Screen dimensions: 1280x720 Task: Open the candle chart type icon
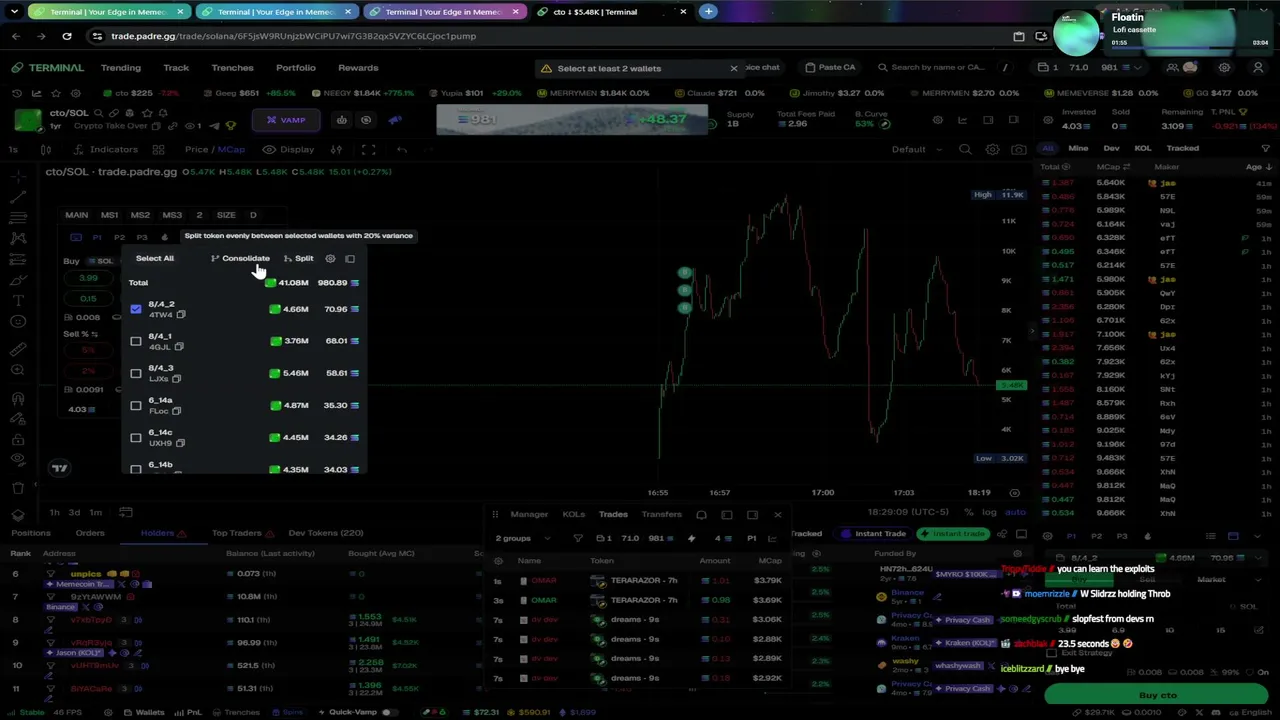45,149
